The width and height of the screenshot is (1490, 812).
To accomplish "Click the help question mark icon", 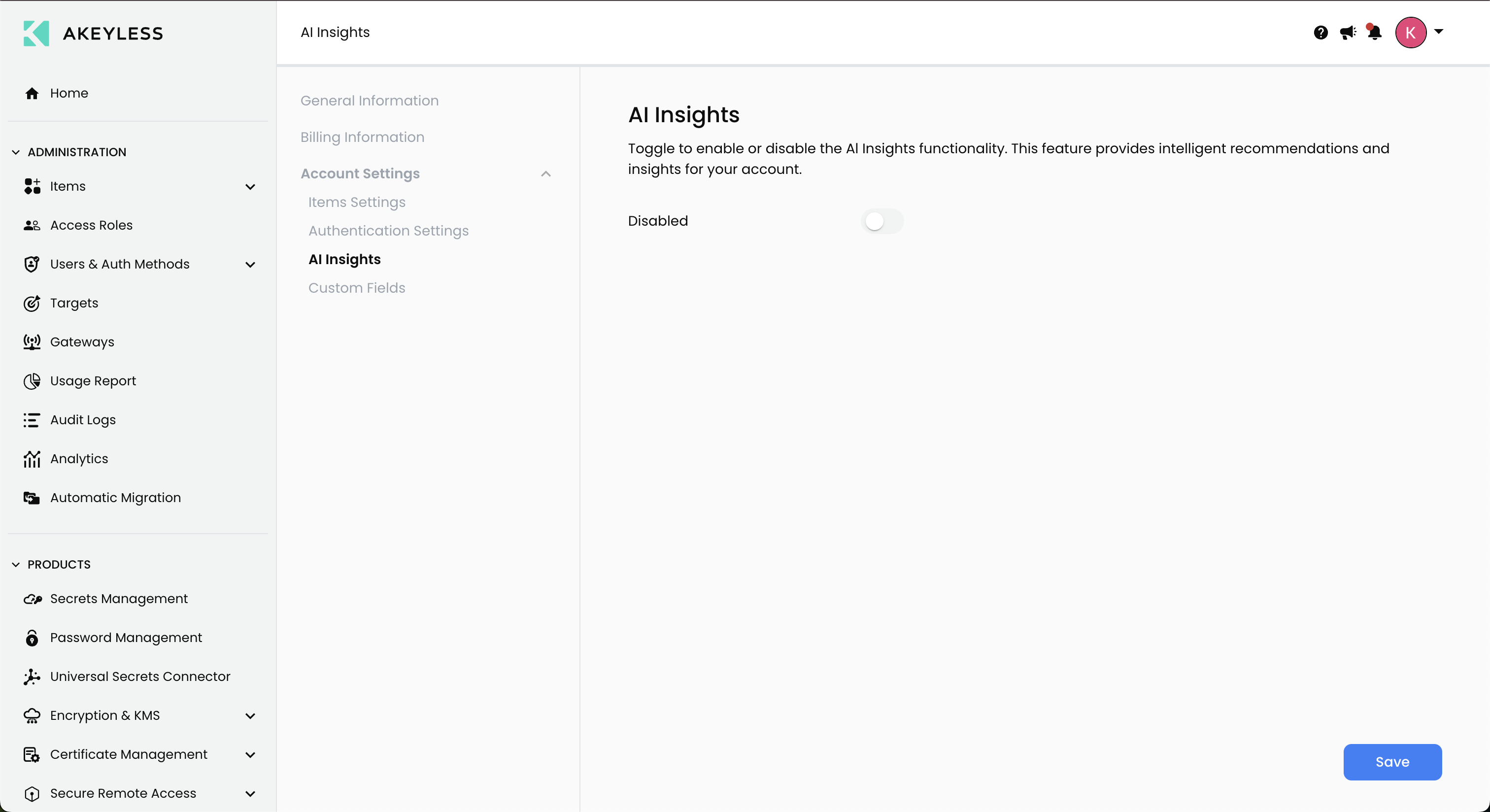I will [x=1321, y=33].
